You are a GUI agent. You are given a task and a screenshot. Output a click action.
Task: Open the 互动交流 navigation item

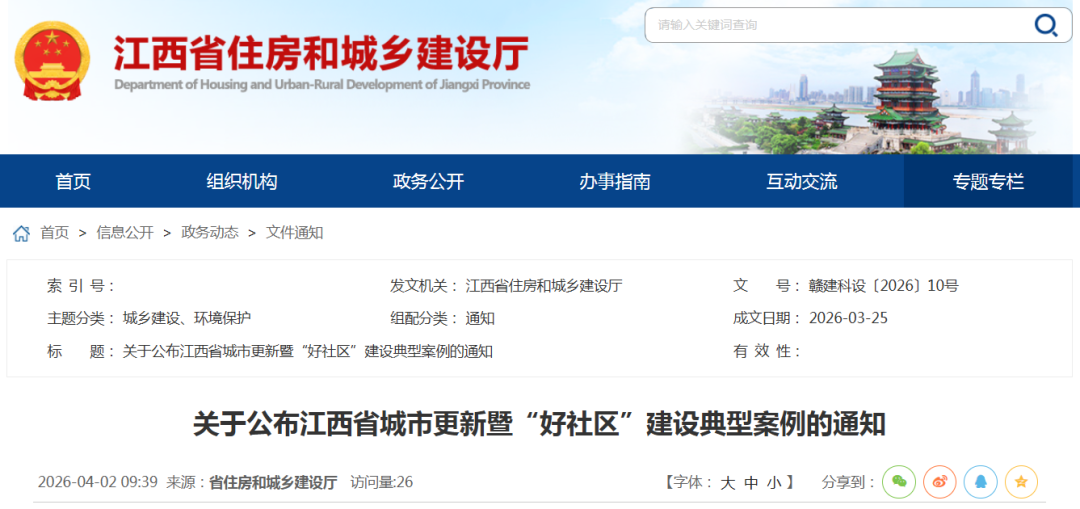tap(802, 182)
